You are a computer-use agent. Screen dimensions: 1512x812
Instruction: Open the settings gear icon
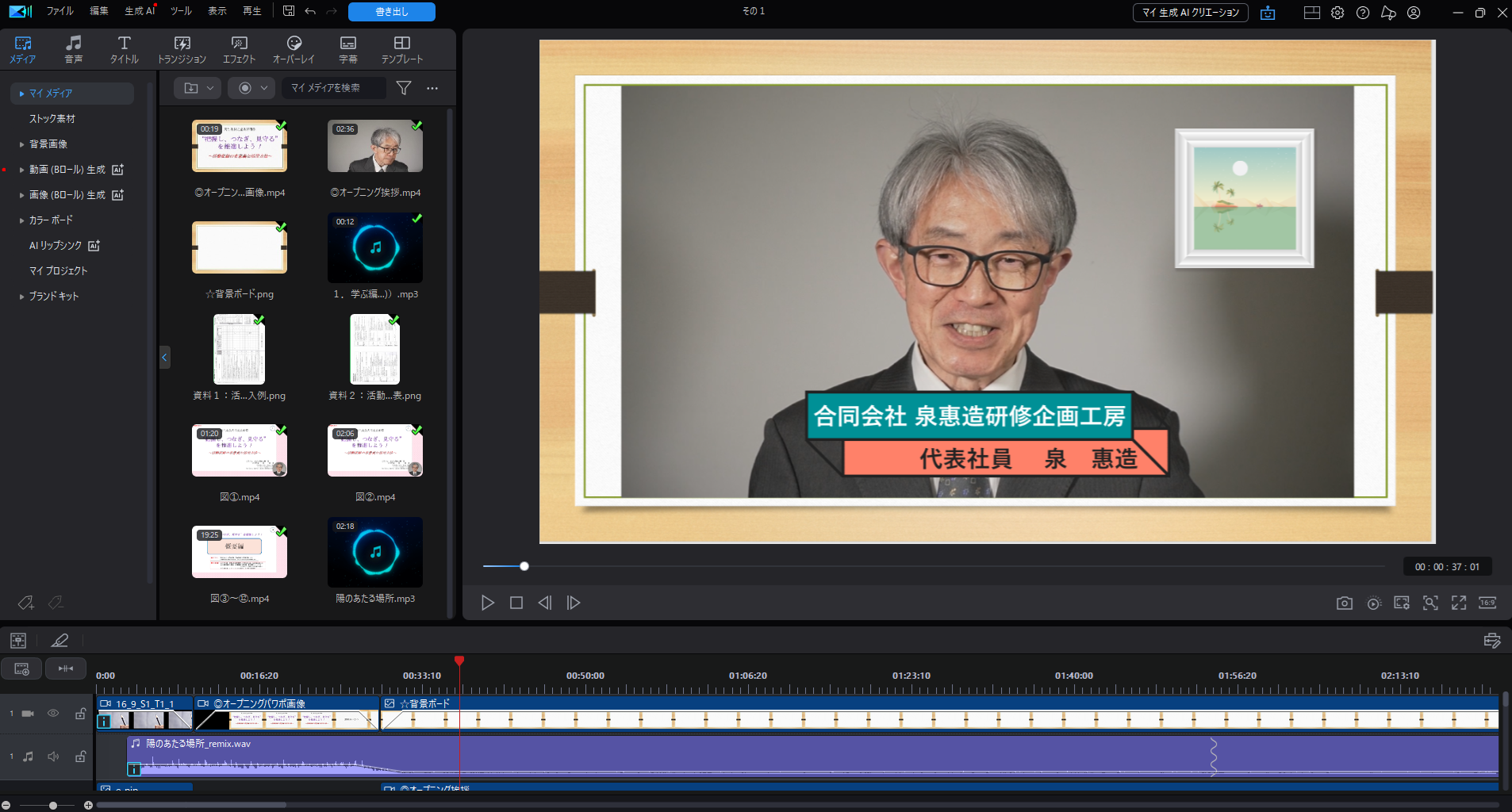(1337, 13)
